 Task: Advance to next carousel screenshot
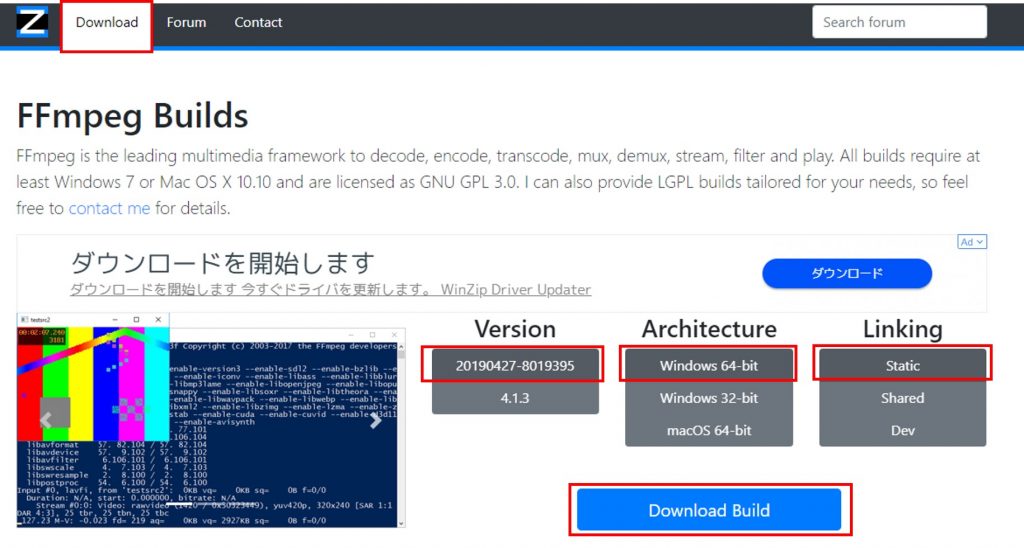click(x=376, y=420)
